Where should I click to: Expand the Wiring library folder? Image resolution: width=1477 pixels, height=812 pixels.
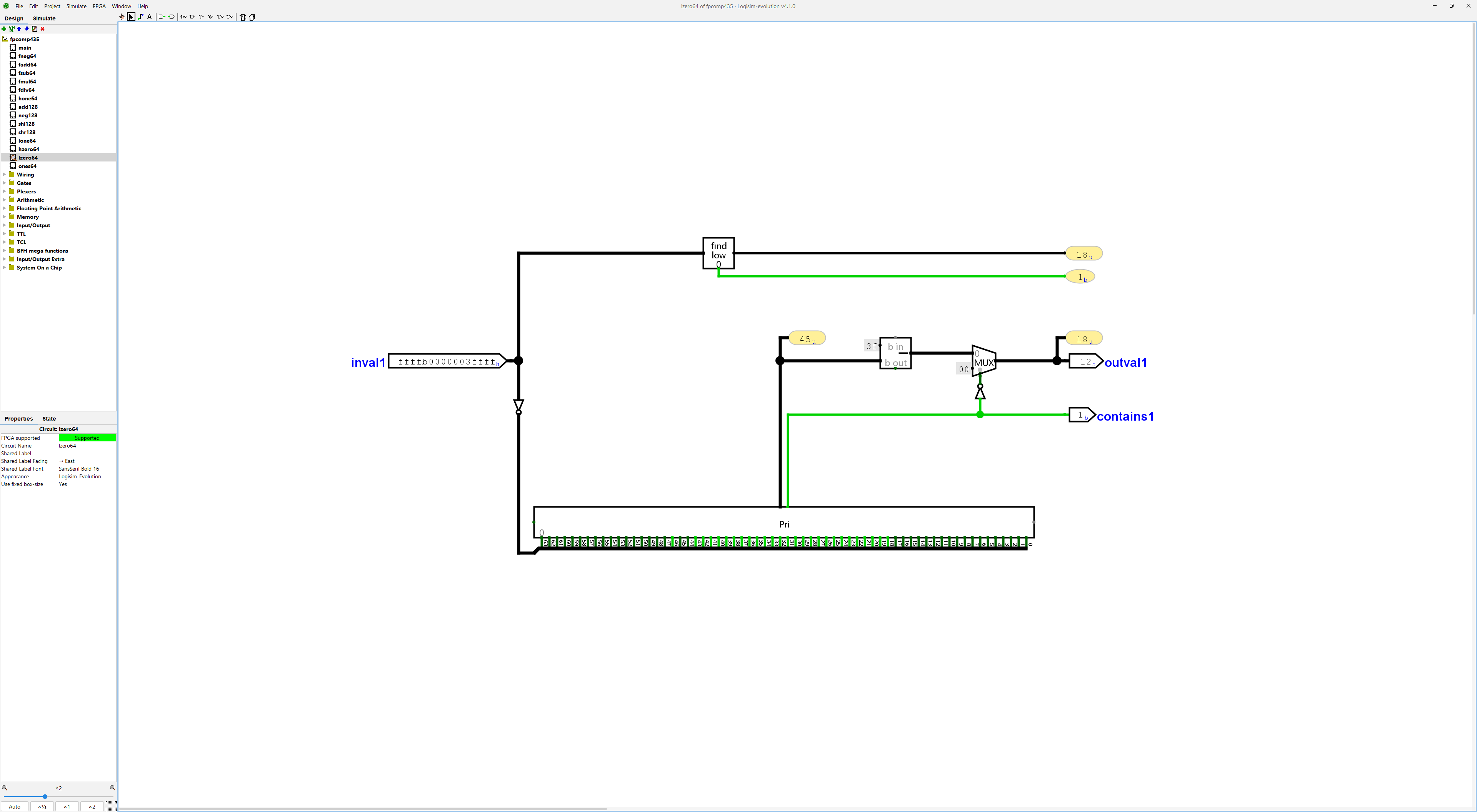[x=5, y=175]
